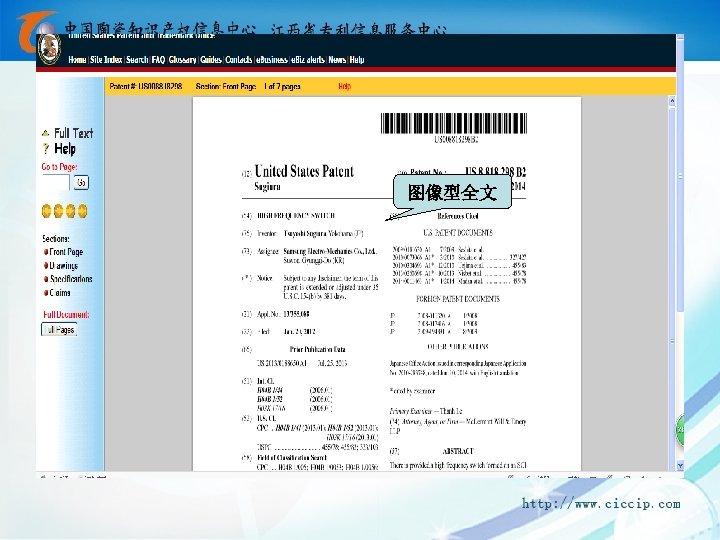The image size is (720, 540).
Task: Open Search in the navigation bar
Action: [137, 60]
